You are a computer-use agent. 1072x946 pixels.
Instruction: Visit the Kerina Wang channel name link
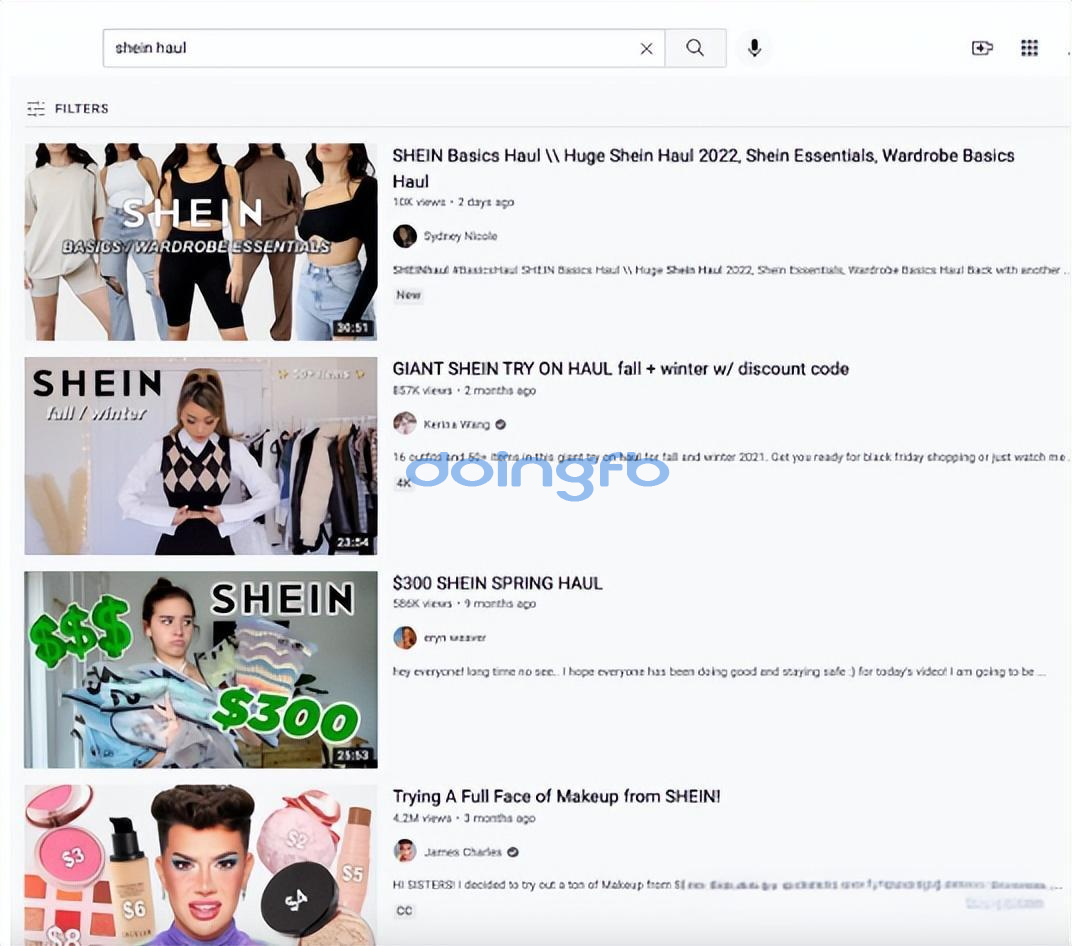(457, 424)
